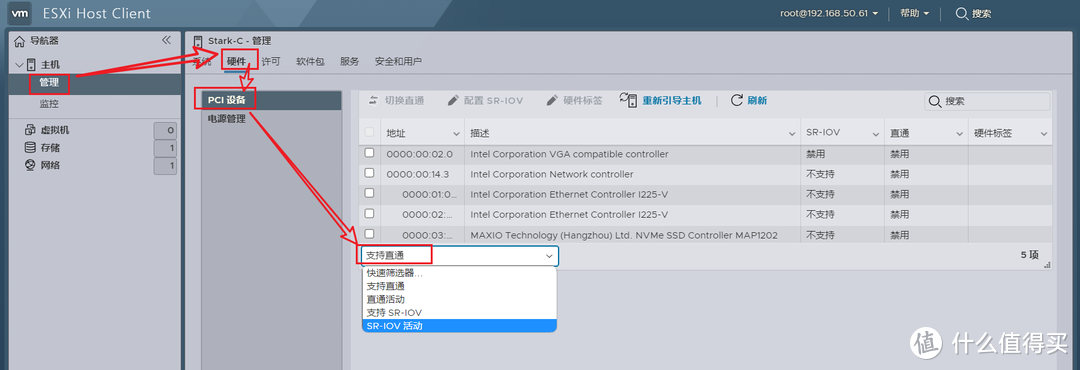
Task: Check the 0000:01:0... Ethernet I225-V row
Action: coord(369,193)
